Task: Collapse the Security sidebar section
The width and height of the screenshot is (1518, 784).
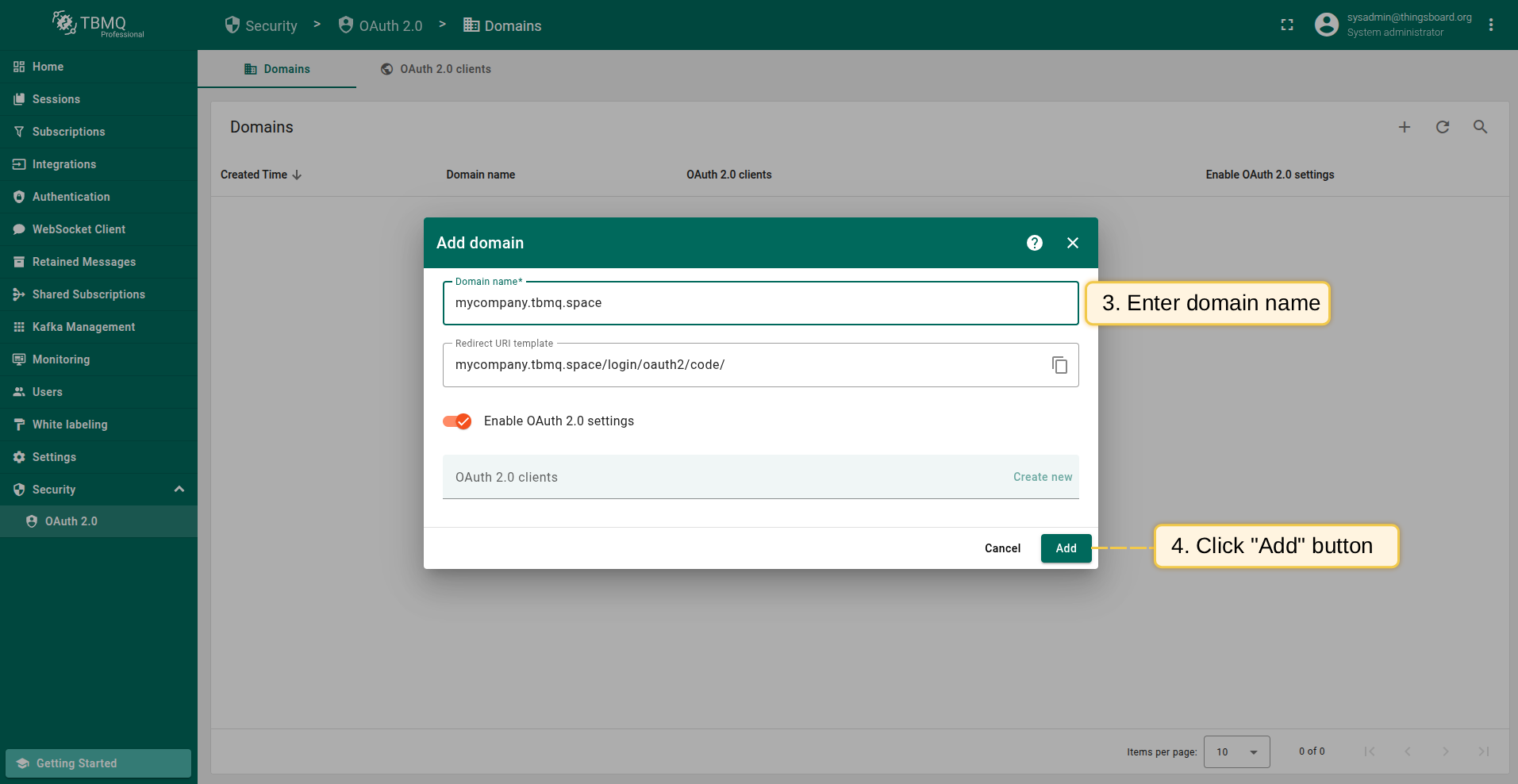Action: coord(179,490)
